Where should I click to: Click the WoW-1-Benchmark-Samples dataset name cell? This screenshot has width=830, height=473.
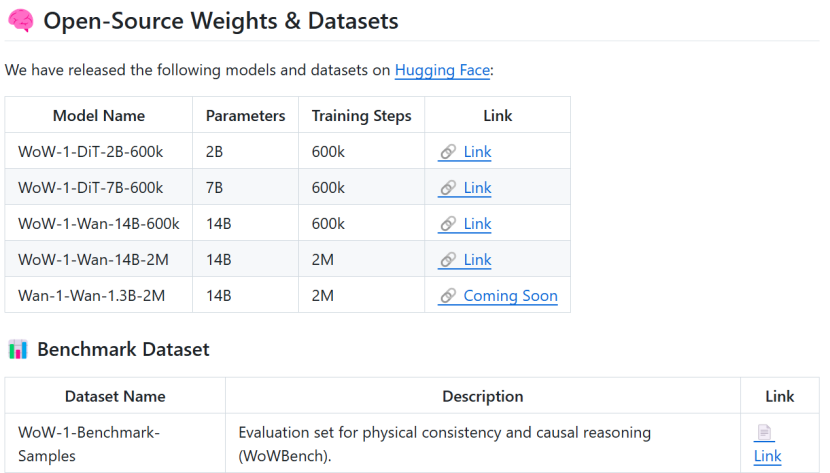coord(89,444)
